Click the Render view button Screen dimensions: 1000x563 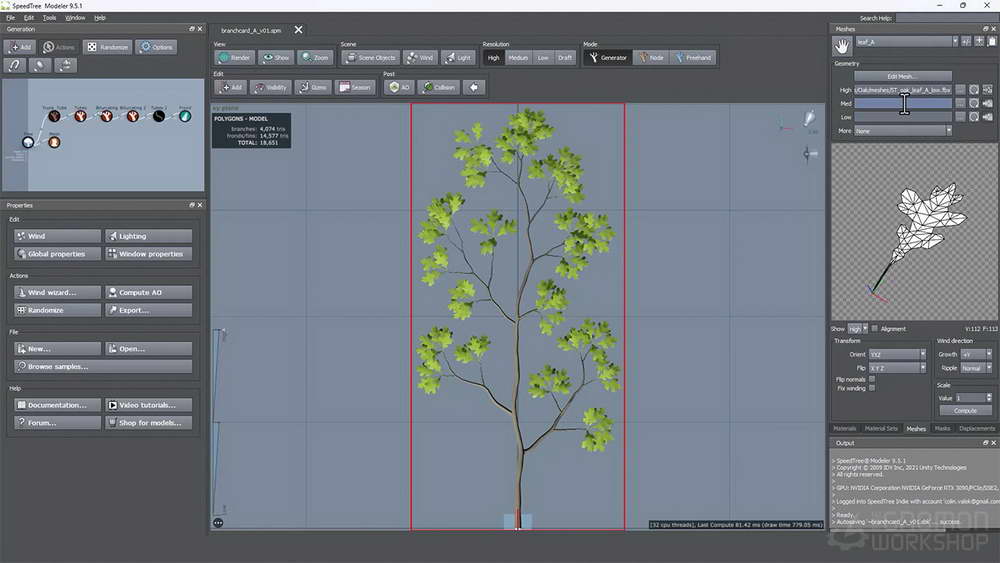click(235, 57)
